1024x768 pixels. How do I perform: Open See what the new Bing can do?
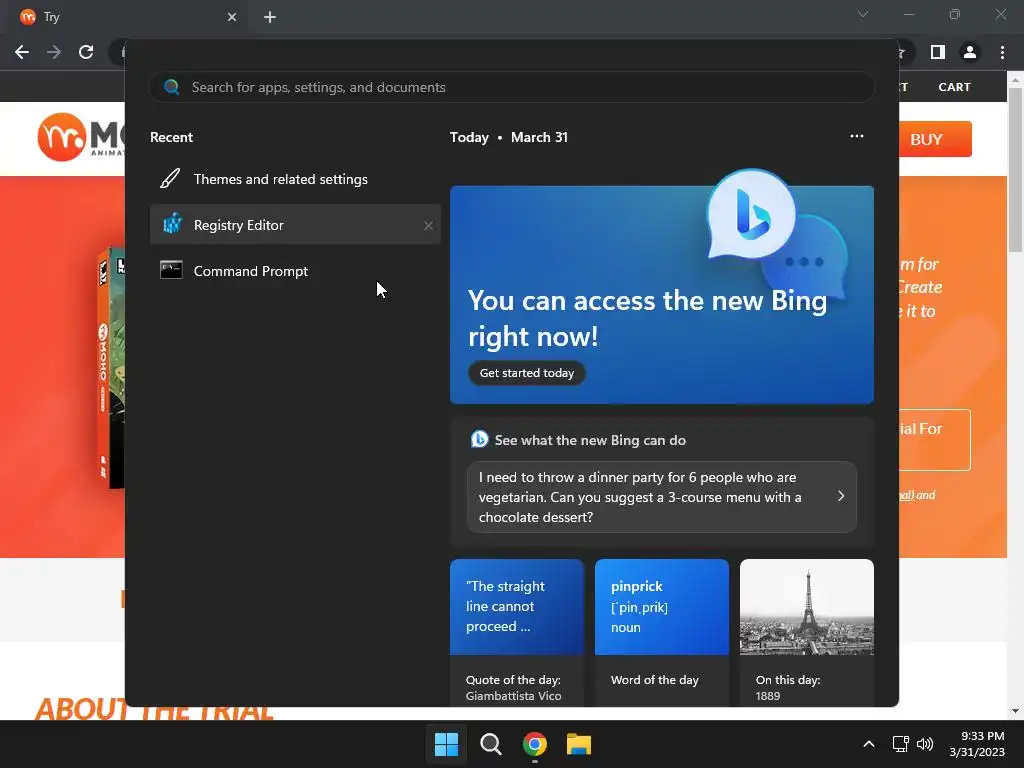590,440
